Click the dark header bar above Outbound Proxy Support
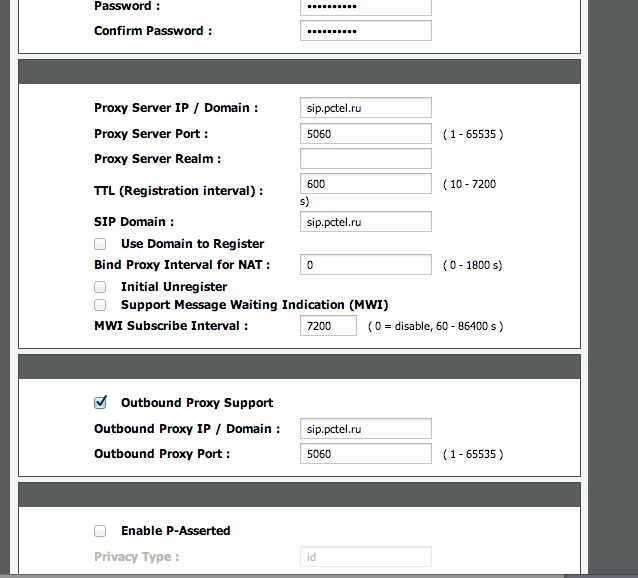This screenshot has height=578, width=638. [299, 366]
